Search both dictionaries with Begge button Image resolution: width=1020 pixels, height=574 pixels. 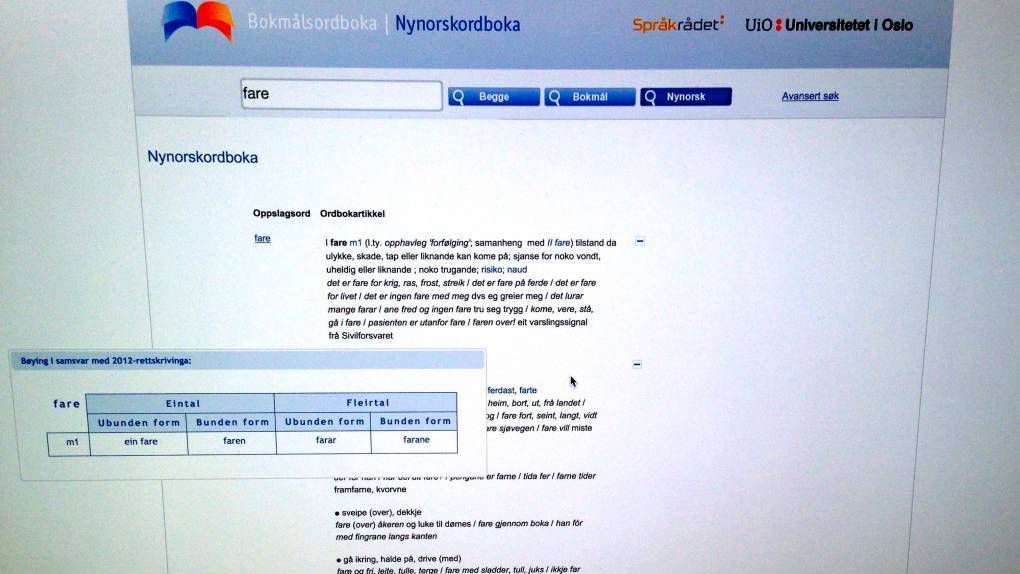point(494,97)
